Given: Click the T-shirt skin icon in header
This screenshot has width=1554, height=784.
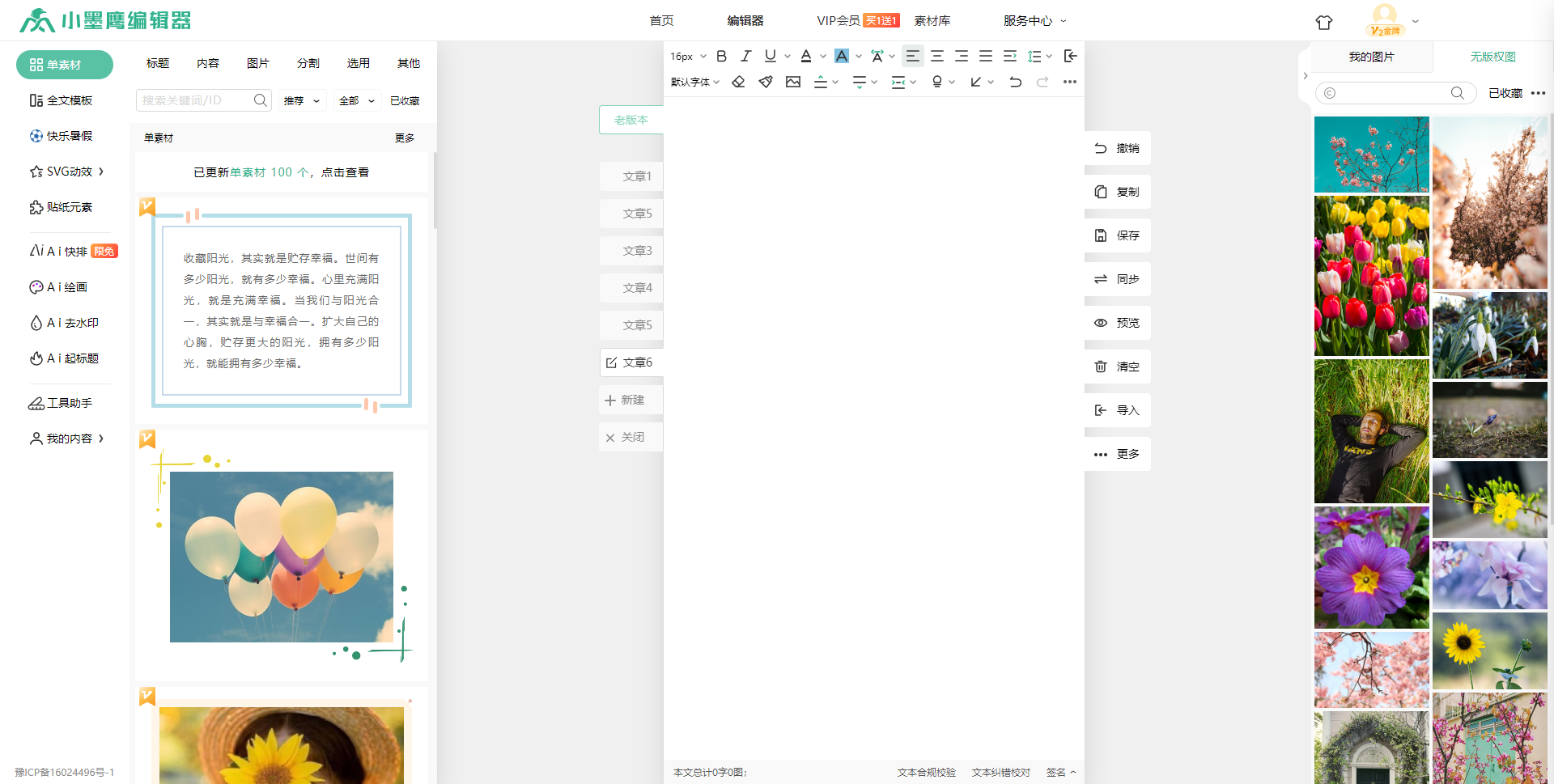Looking at the screenshot, I should point(1324,23).
